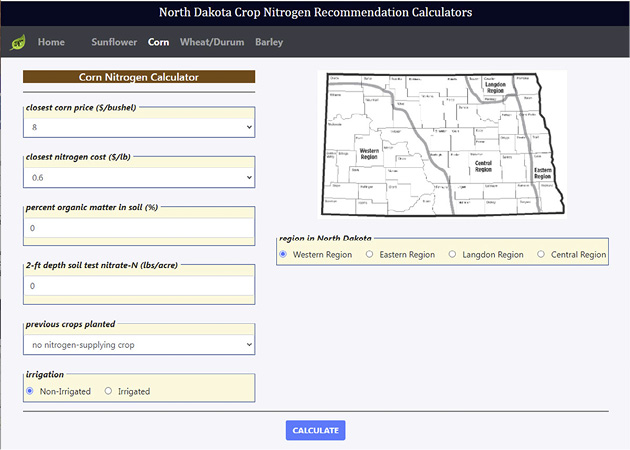This screenshot has height=450, width=630.
Task: Select the Central Region radio button
Action: click(x=542, y=254)
